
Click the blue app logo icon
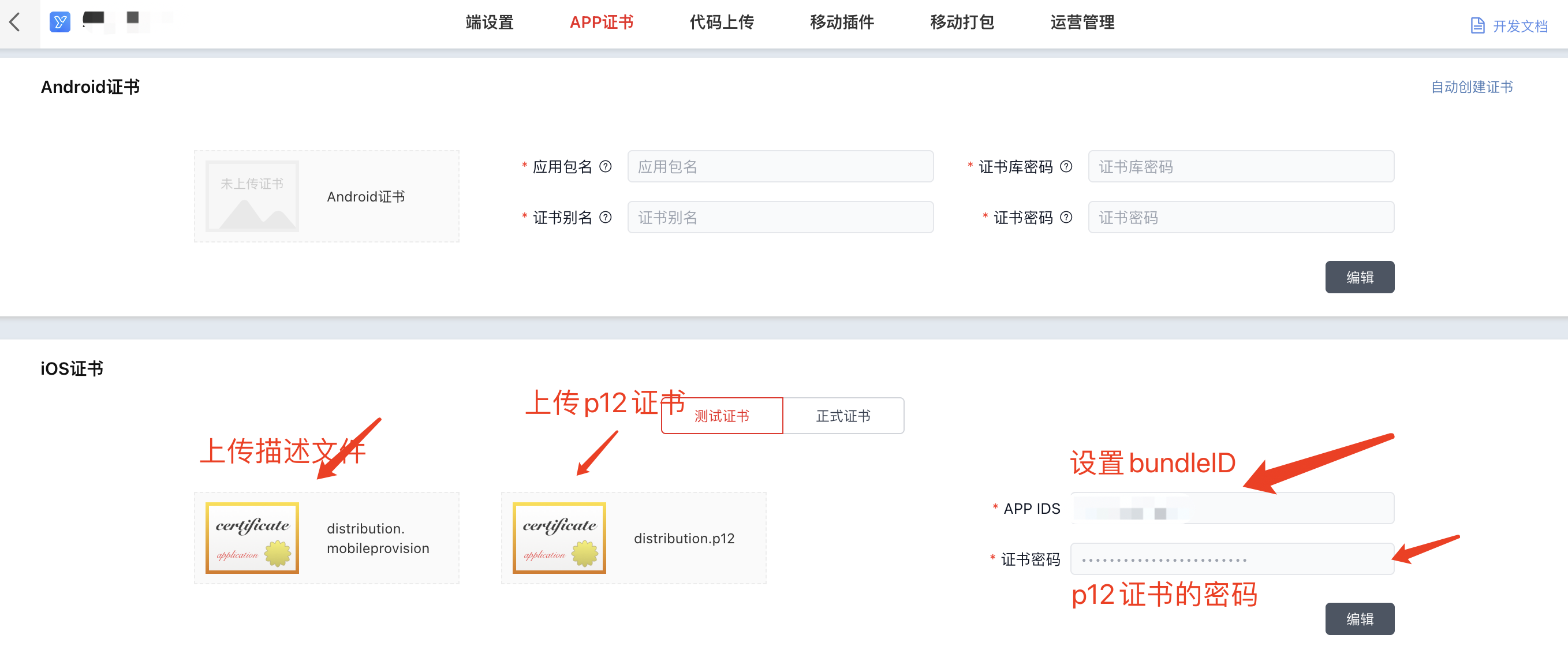click(x=59, y=22)
